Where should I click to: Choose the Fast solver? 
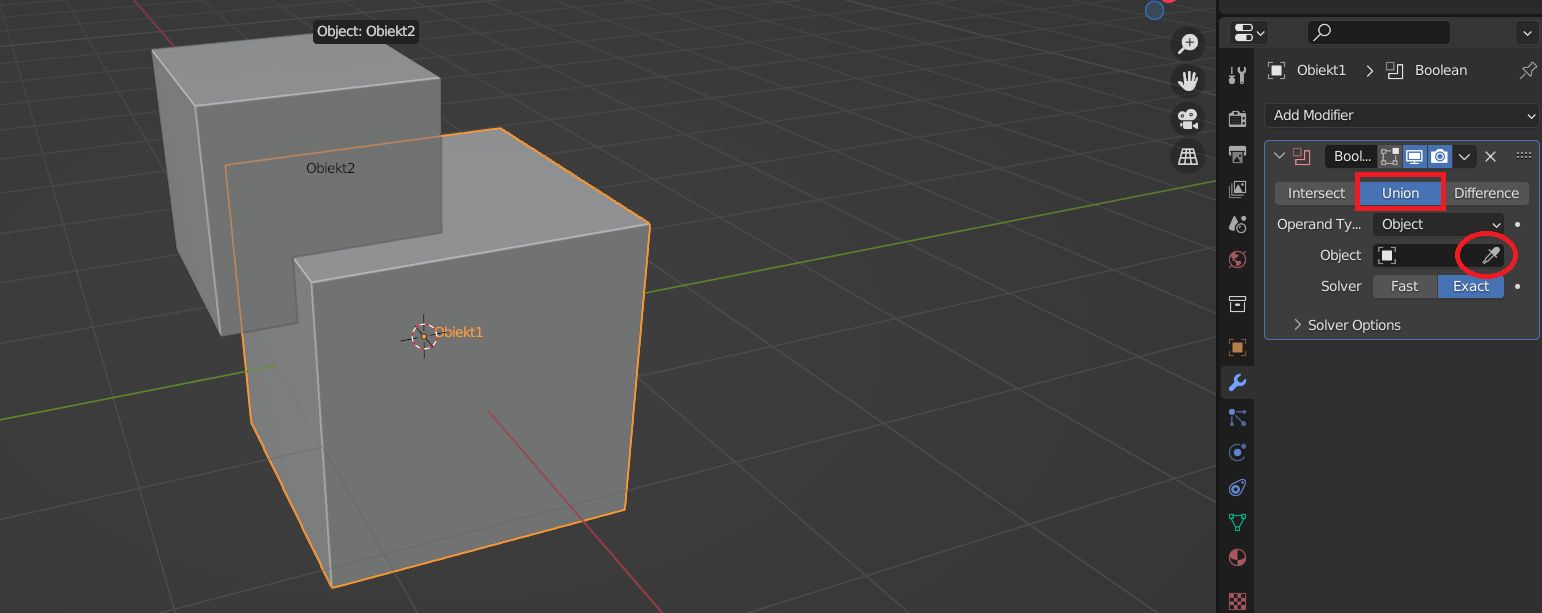coord(1404,286)
